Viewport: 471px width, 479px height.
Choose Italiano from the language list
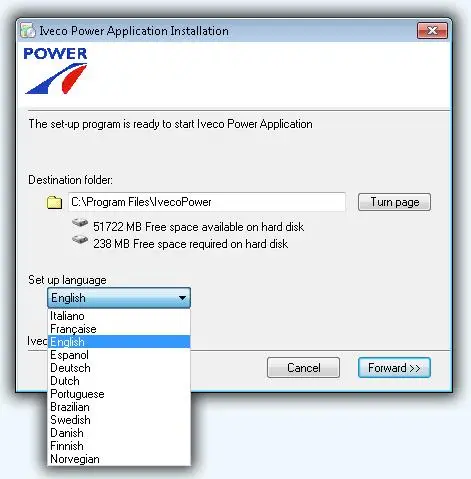119,316
